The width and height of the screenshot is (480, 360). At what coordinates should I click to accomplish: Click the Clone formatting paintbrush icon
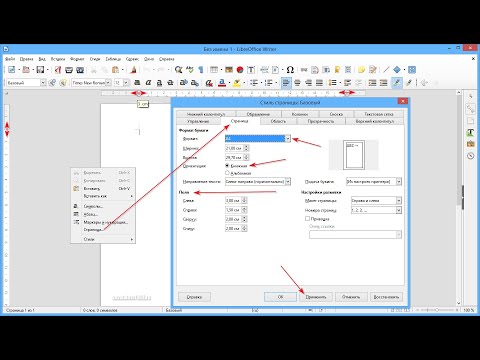coord(134,70)
